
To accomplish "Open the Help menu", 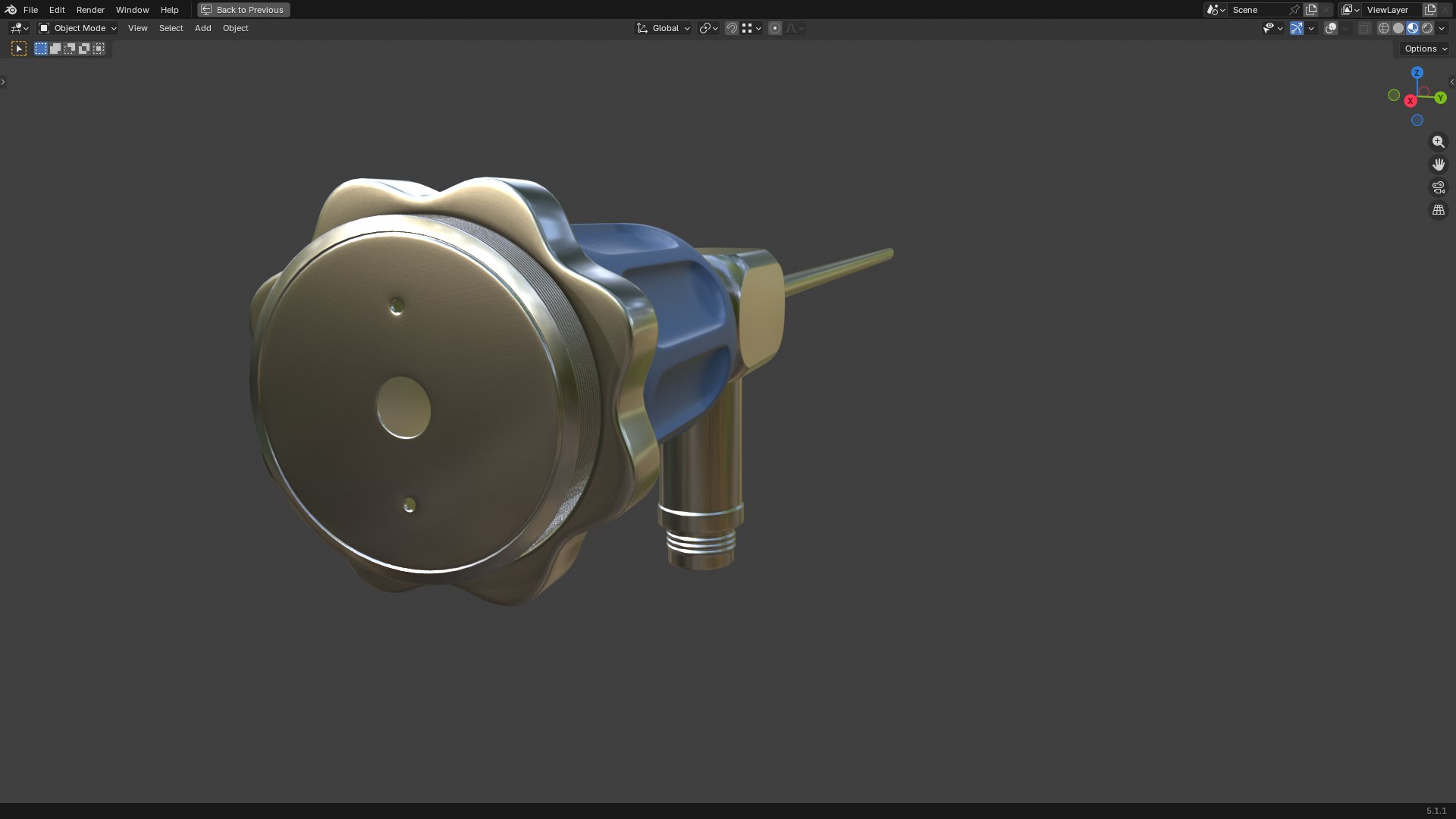I will 169,10.
